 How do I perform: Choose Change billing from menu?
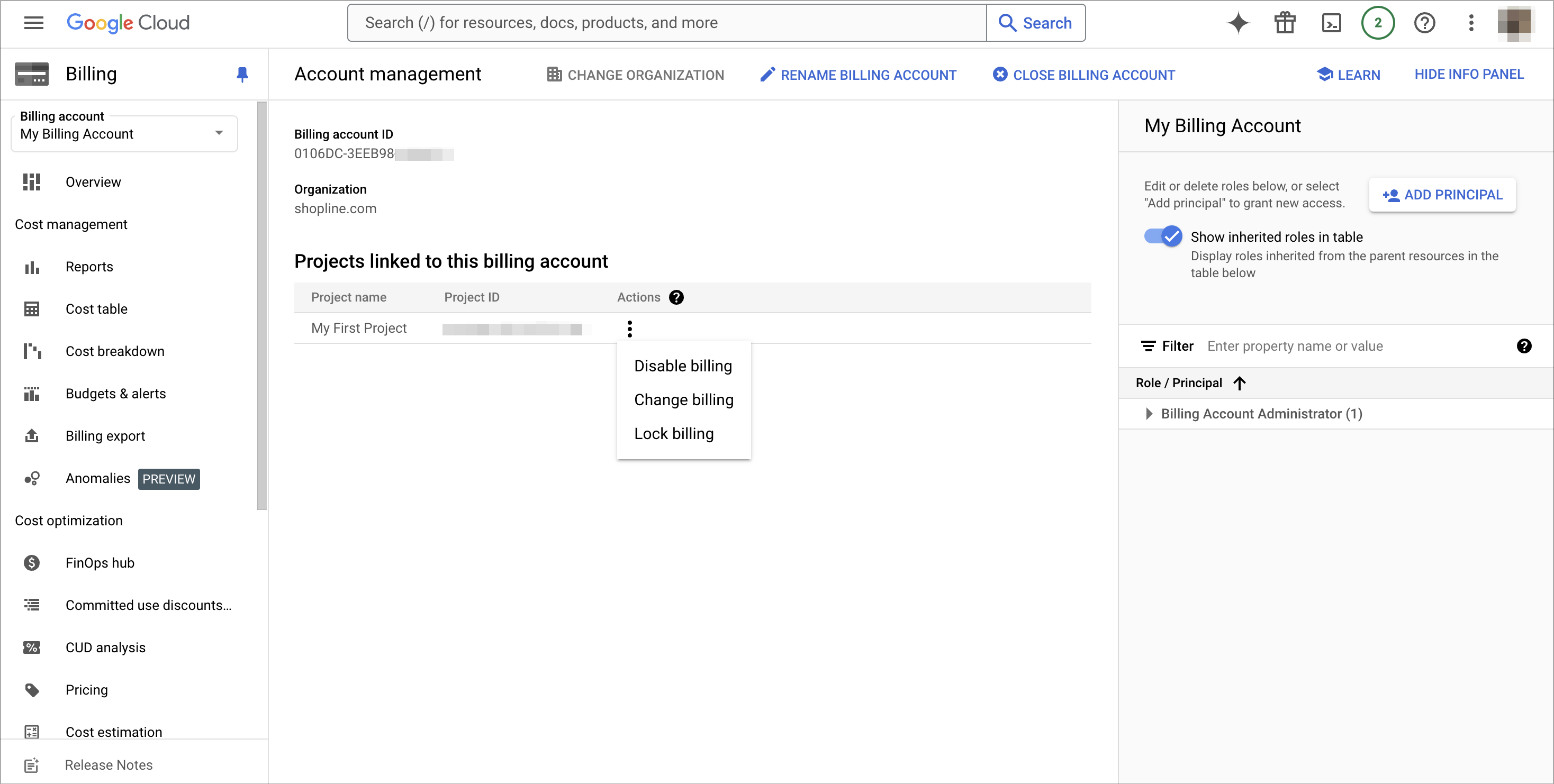(x=683, y=400)
